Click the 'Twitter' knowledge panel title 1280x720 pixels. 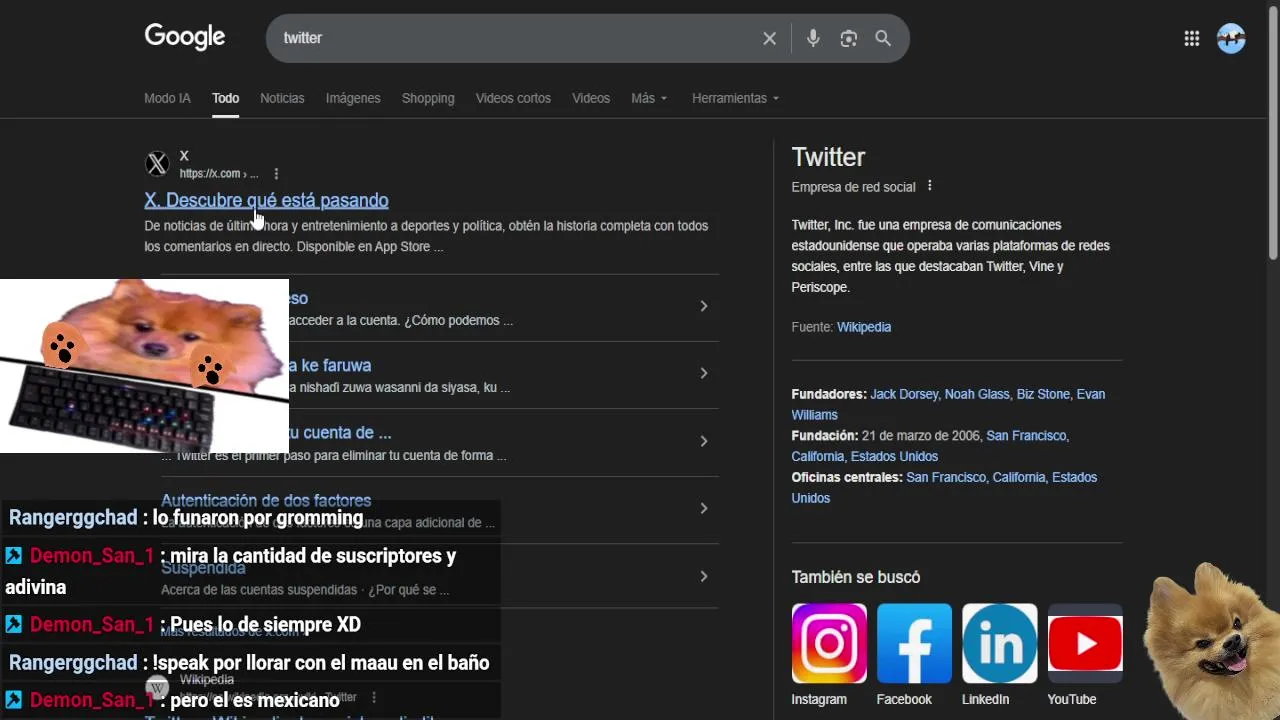click(828, 157)
